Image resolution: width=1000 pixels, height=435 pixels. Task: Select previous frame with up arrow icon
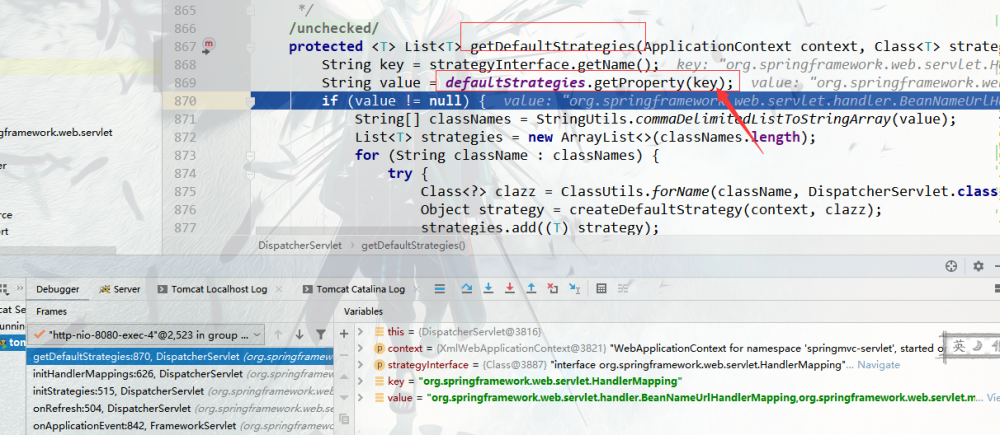pos(278,334)
